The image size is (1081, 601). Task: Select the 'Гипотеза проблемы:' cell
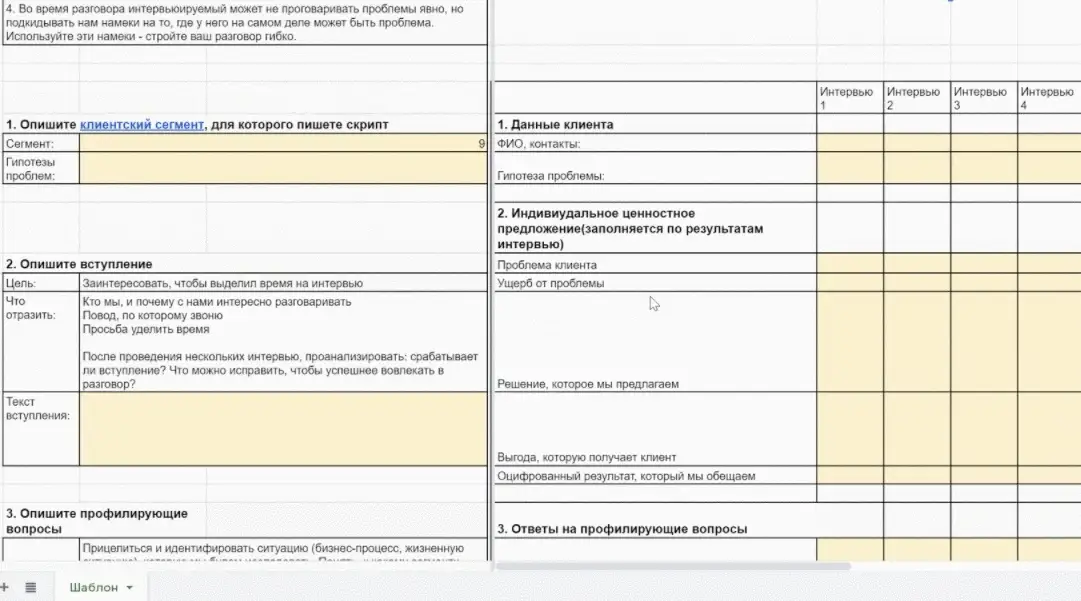656,168
